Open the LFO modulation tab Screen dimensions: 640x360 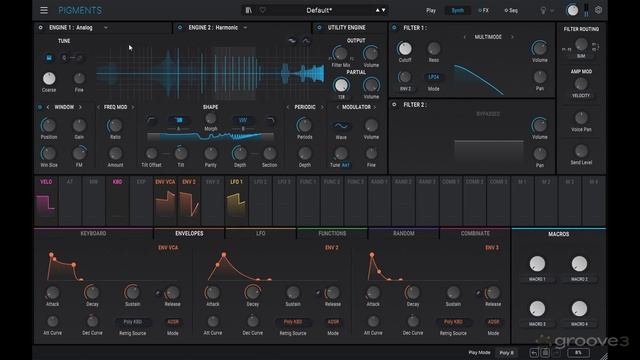(260, 233)
